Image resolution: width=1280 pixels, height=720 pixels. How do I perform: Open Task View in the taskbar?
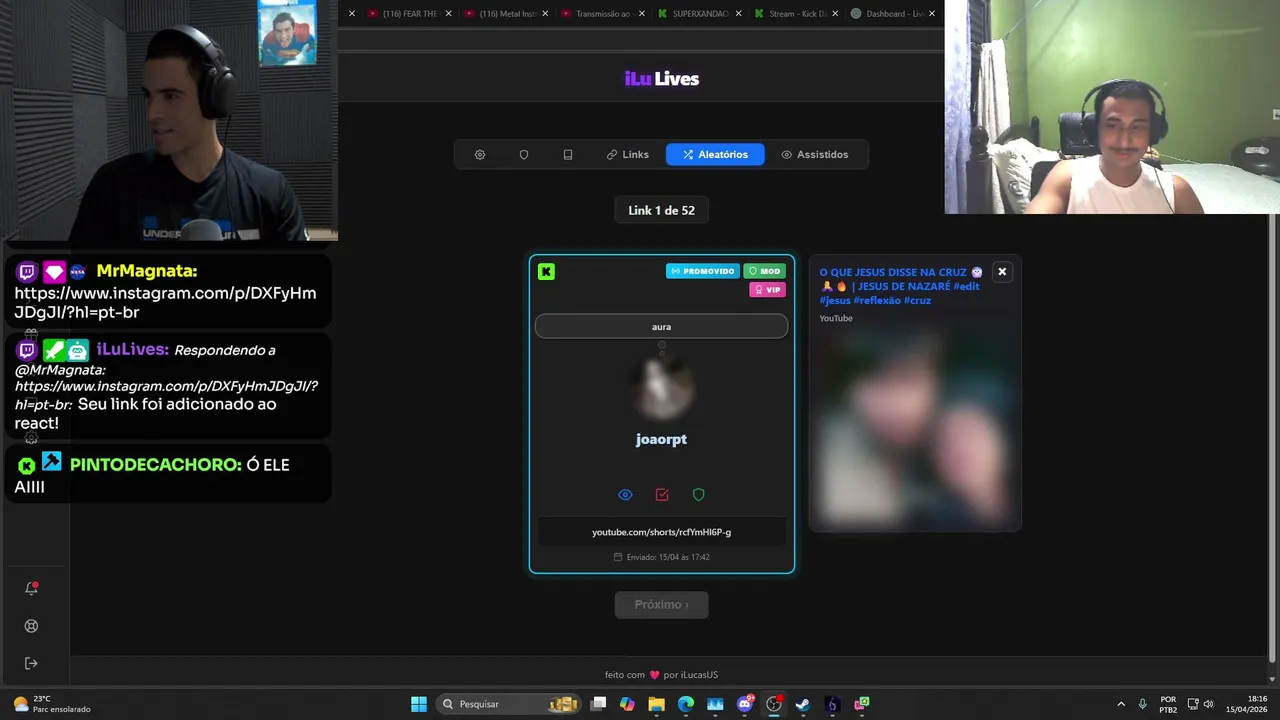598,704
